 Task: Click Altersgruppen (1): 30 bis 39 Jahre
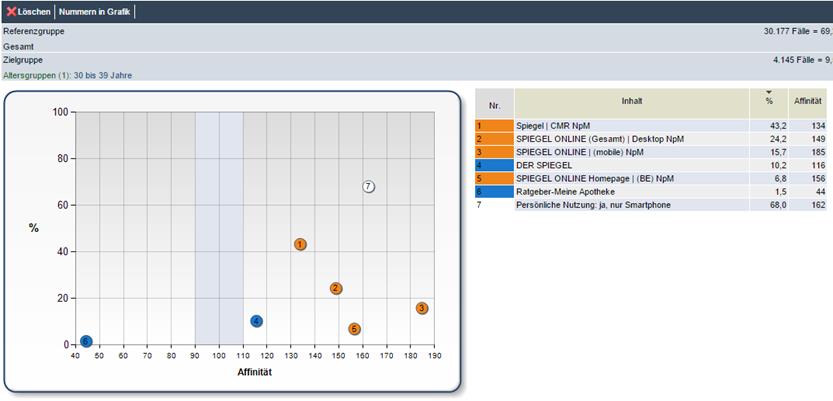click(67, 75)
